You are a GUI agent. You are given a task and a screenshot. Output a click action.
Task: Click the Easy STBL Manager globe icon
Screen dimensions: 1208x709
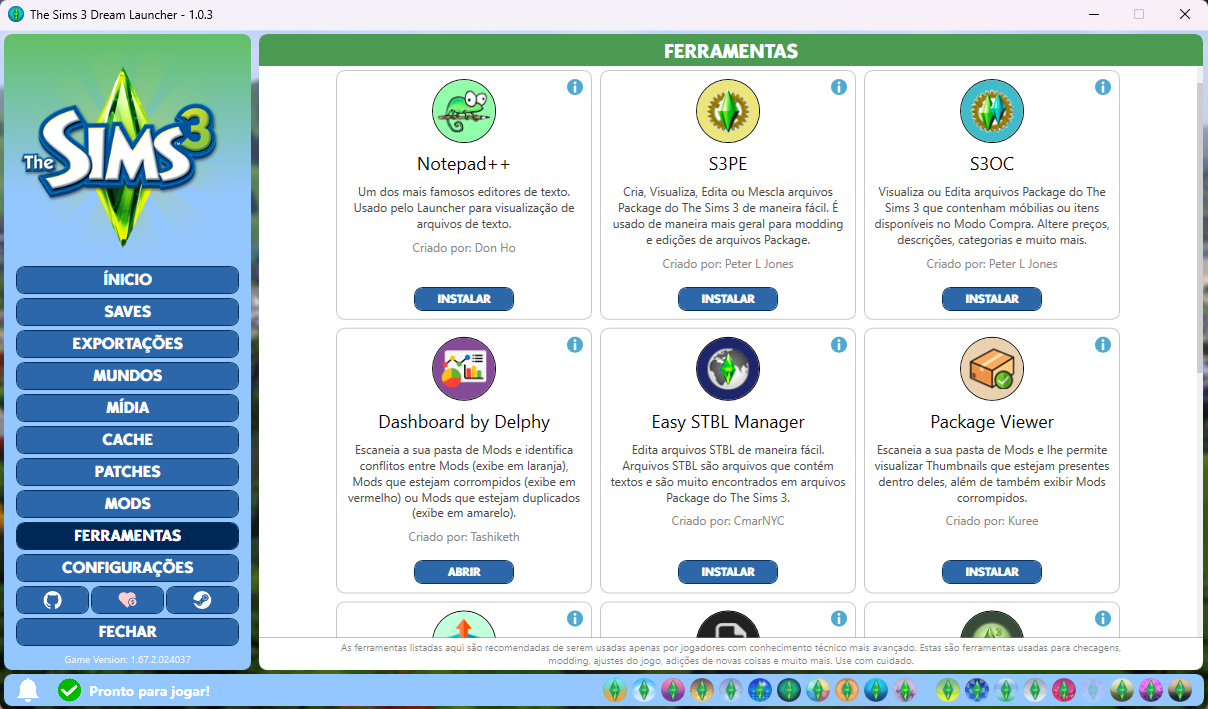tap(728, 369)
